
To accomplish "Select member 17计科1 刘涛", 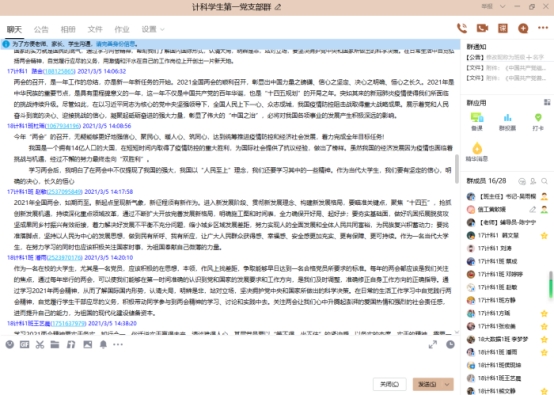I will click(507, 249).
